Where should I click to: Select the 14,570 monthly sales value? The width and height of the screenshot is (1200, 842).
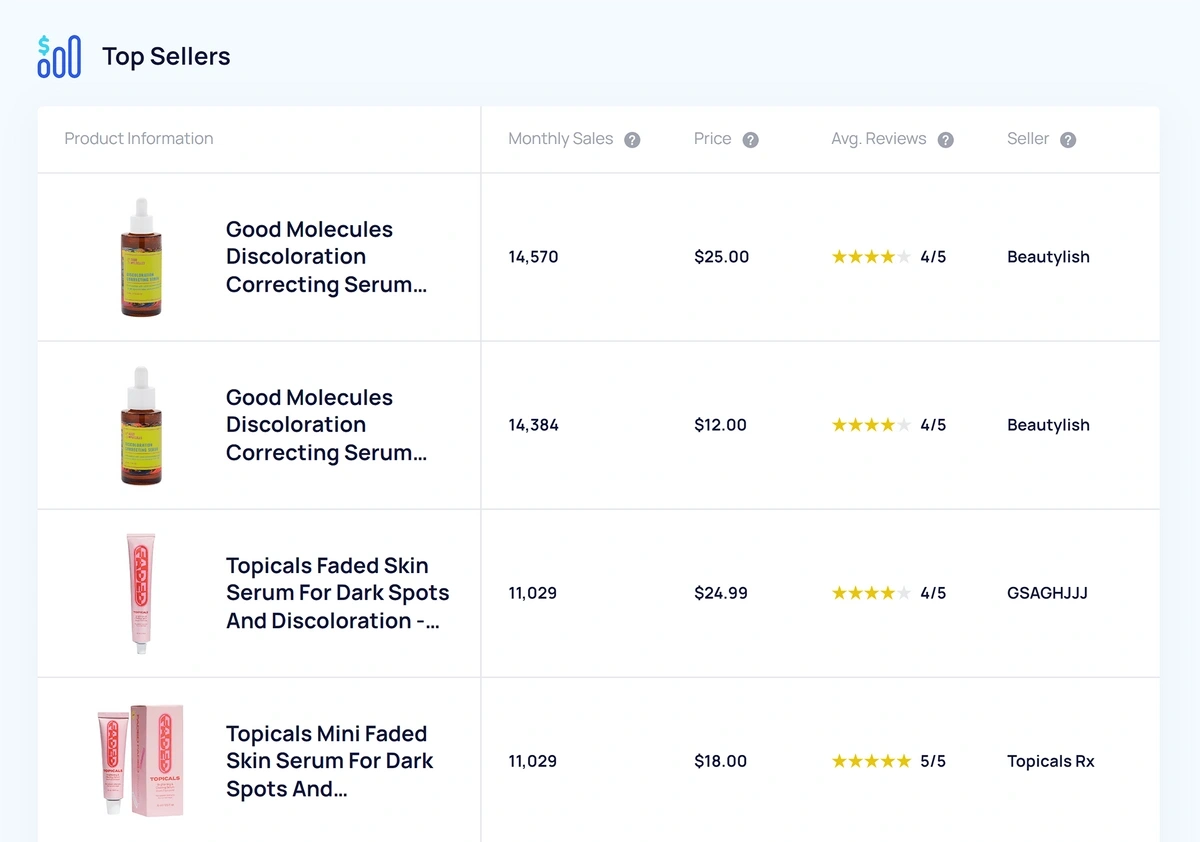[533, 257]
